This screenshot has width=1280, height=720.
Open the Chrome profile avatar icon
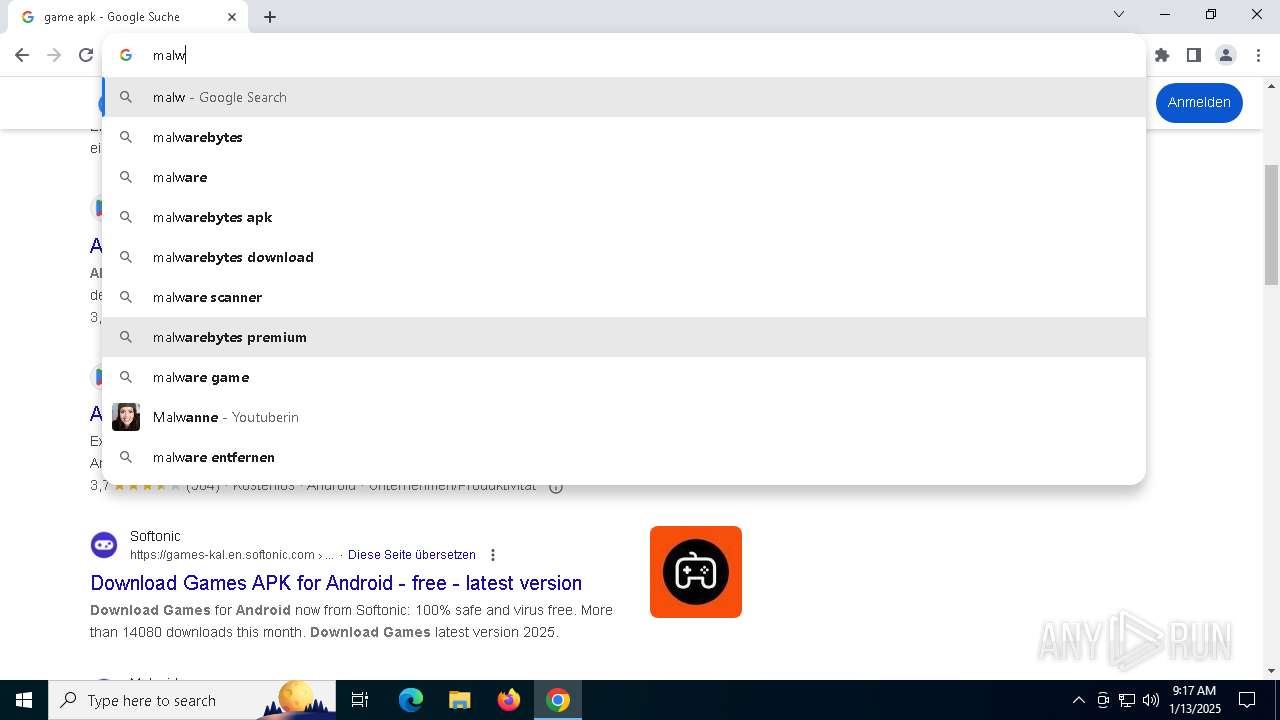point(1226,55)
